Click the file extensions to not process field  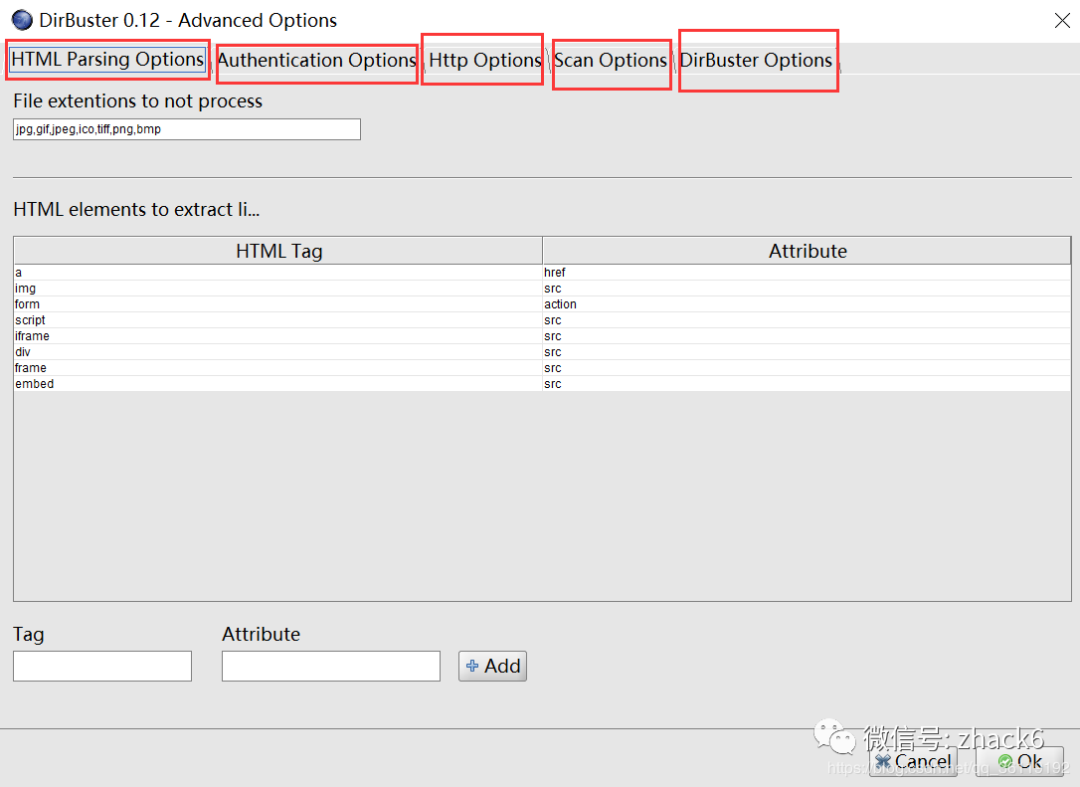click(x=187, y=129)
